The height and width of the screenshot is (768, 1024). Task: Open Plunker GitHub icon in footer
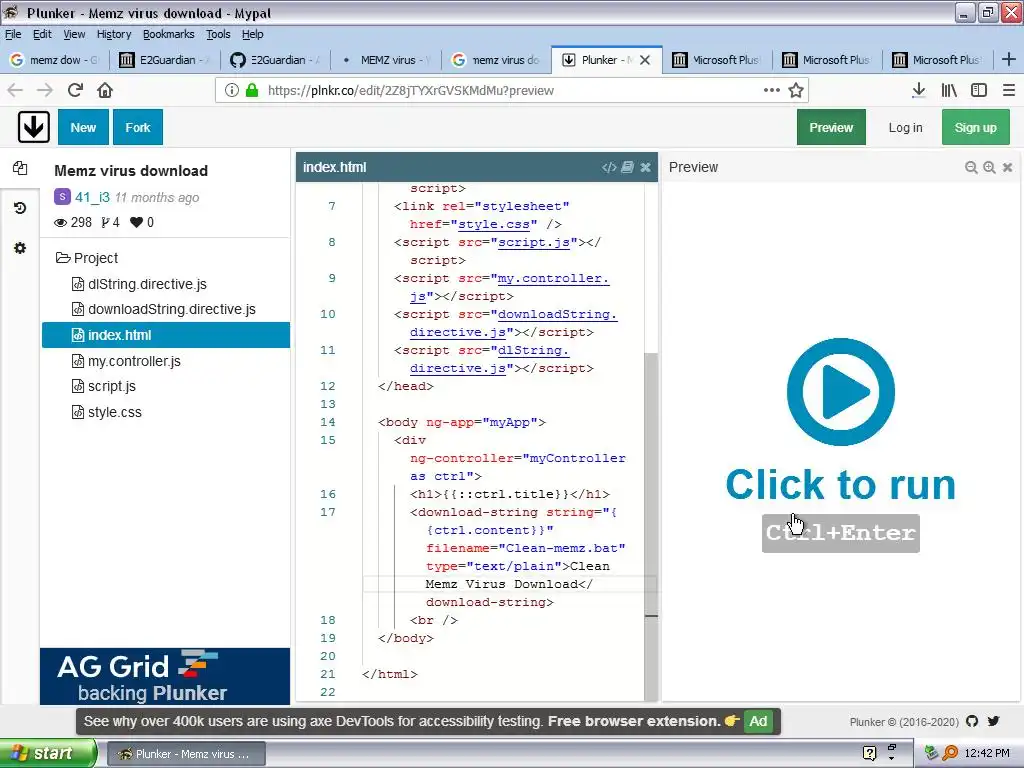[972, 721]
